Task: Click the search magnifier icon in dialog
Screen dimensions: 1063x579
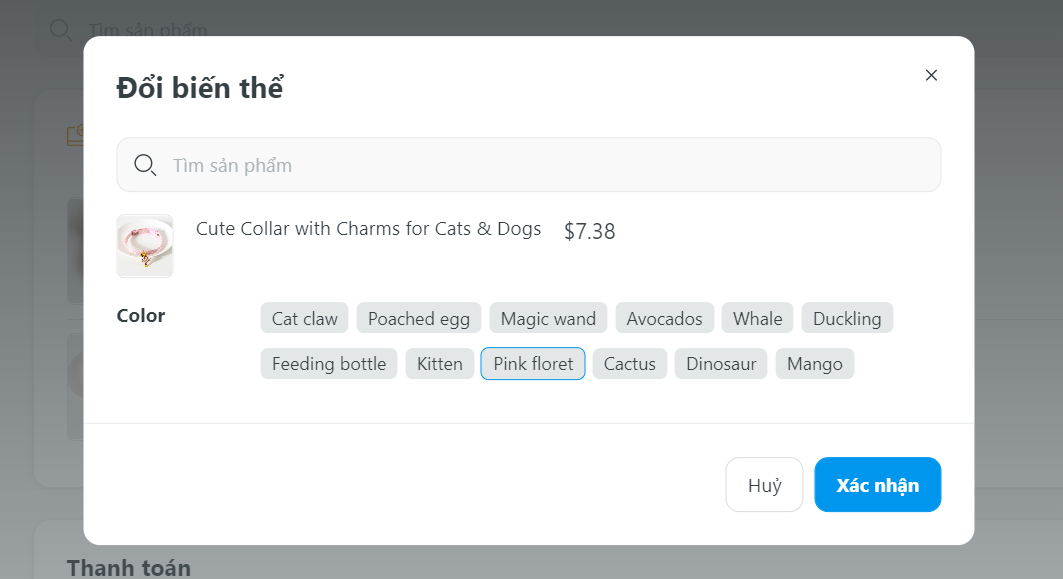Action: coord(145,165)
